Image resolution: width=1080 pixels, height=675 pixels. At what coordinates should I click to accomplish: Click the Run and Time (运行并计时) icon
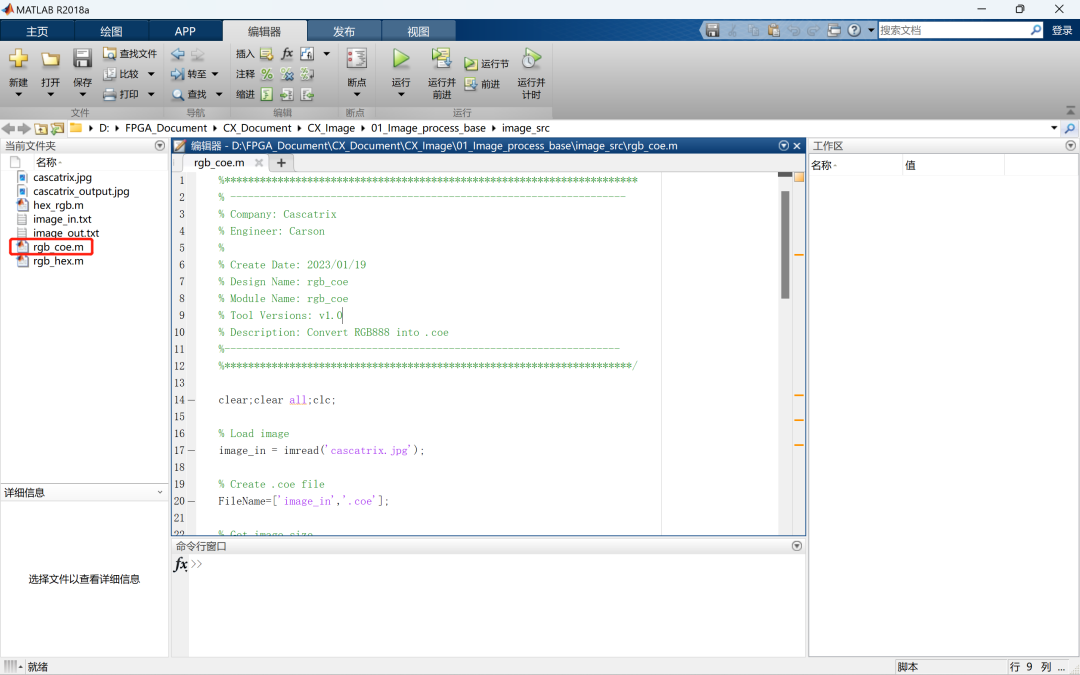point(531,59)
